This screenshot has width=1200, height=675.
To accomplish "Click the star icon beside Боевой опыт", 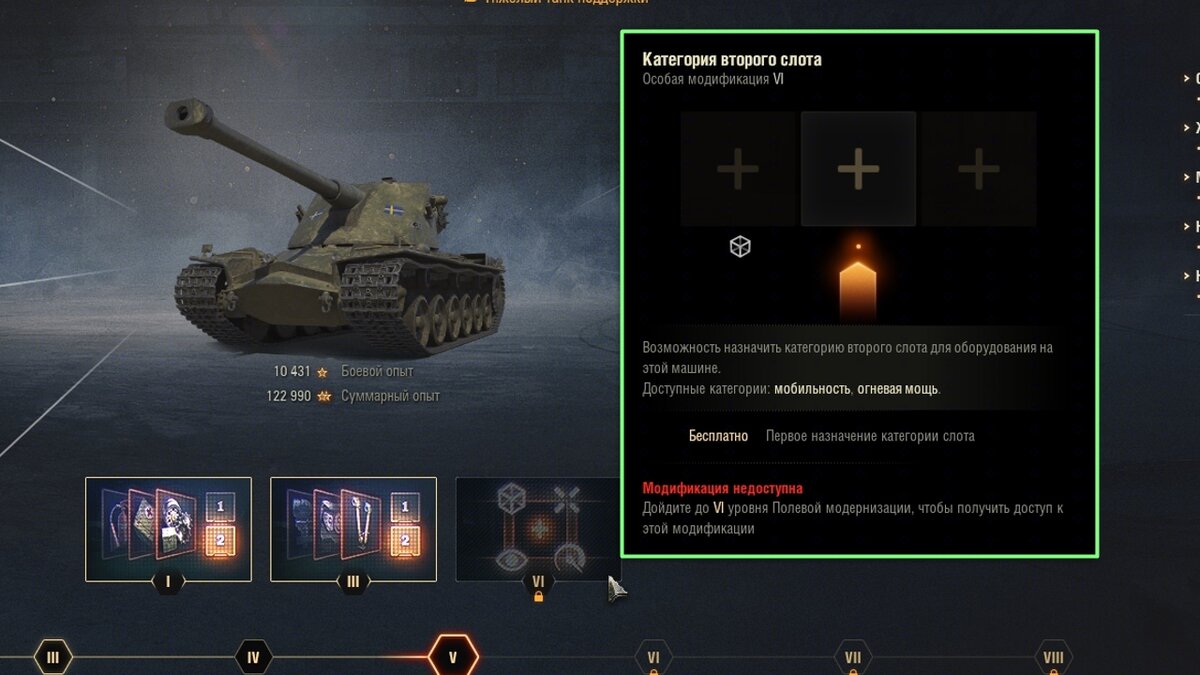I will 322,372.
